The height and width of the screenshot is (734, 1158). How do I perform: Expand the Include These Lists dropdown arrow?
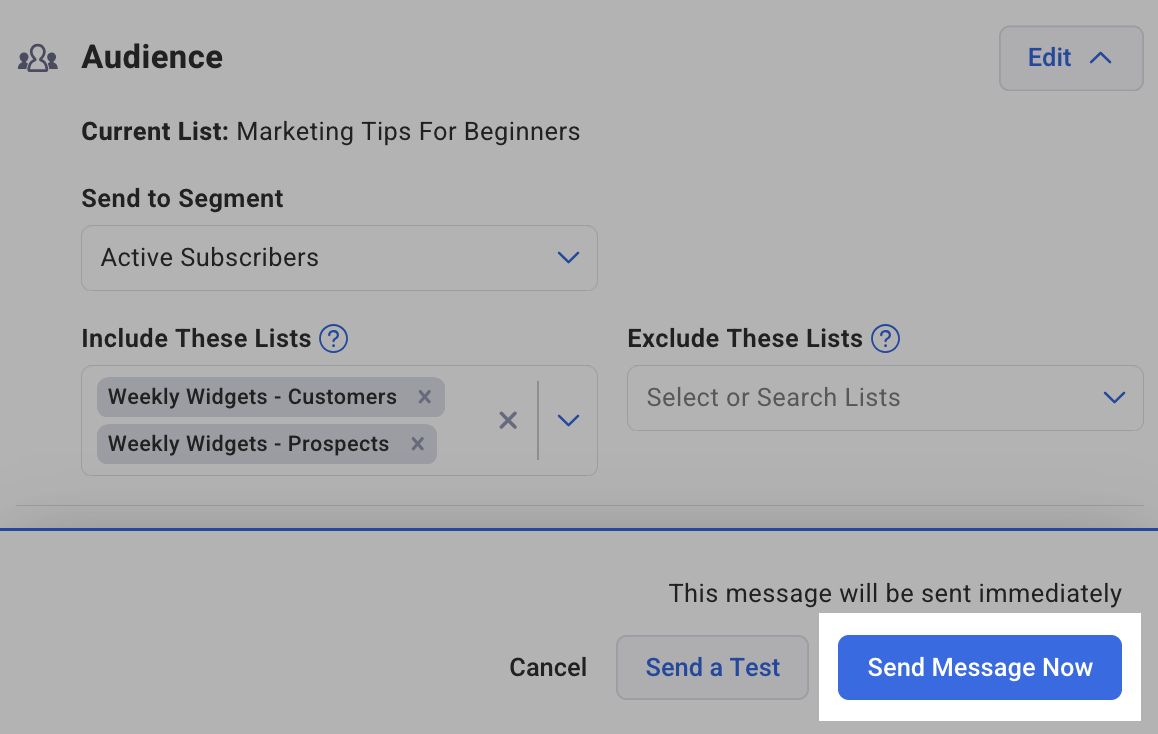[568, 420]
